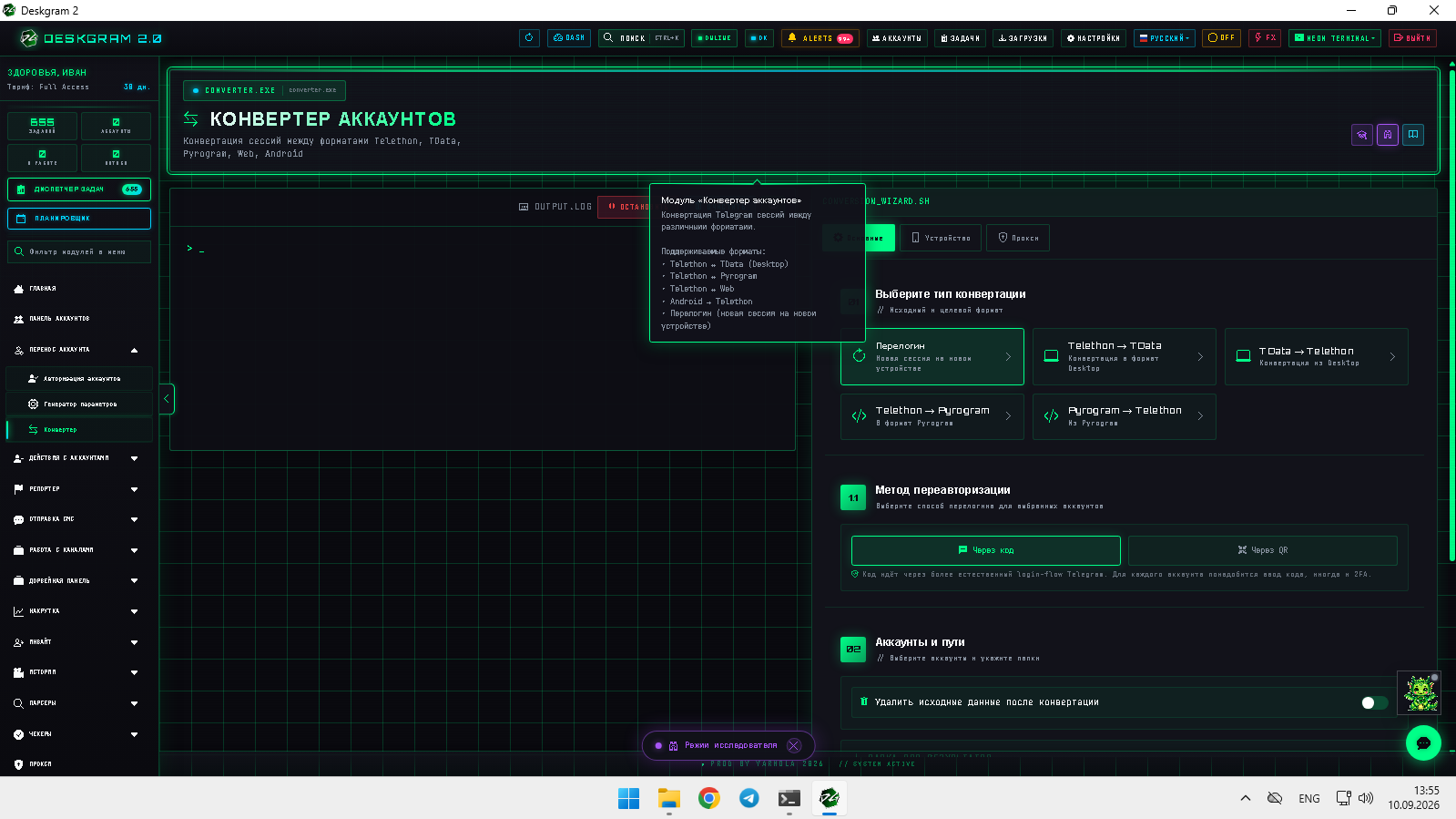
Task: Open the Планировщик scheduler
Action: (79, 219)
